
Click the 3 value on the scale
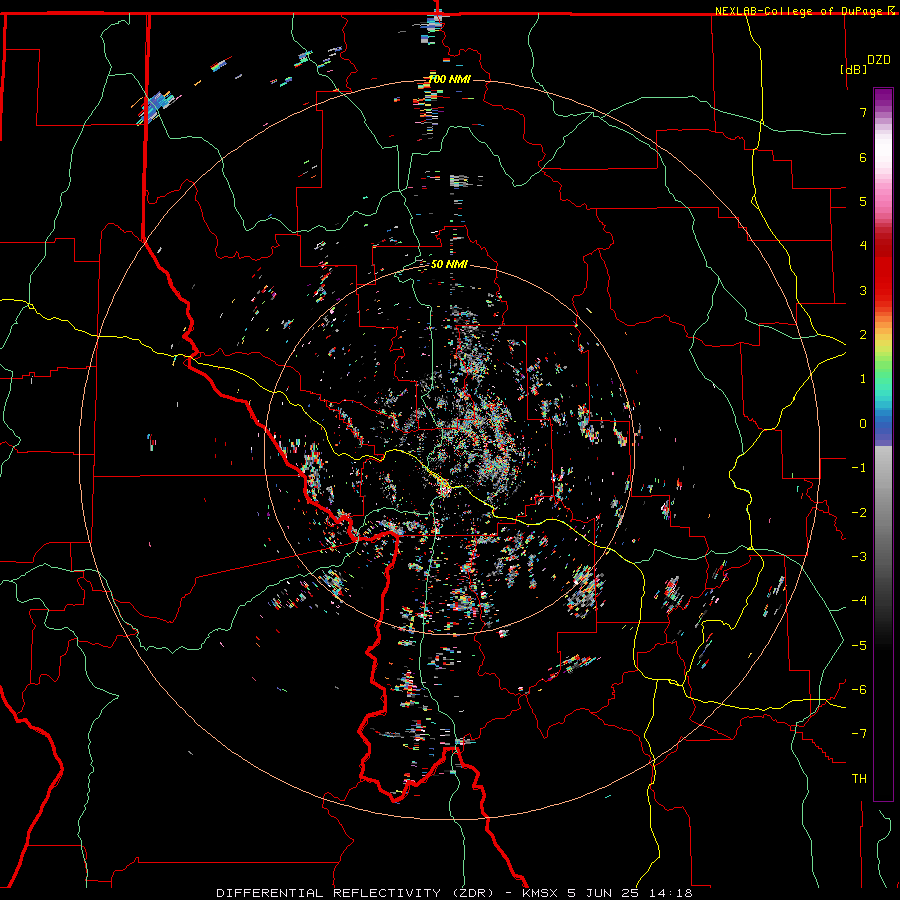863,290
